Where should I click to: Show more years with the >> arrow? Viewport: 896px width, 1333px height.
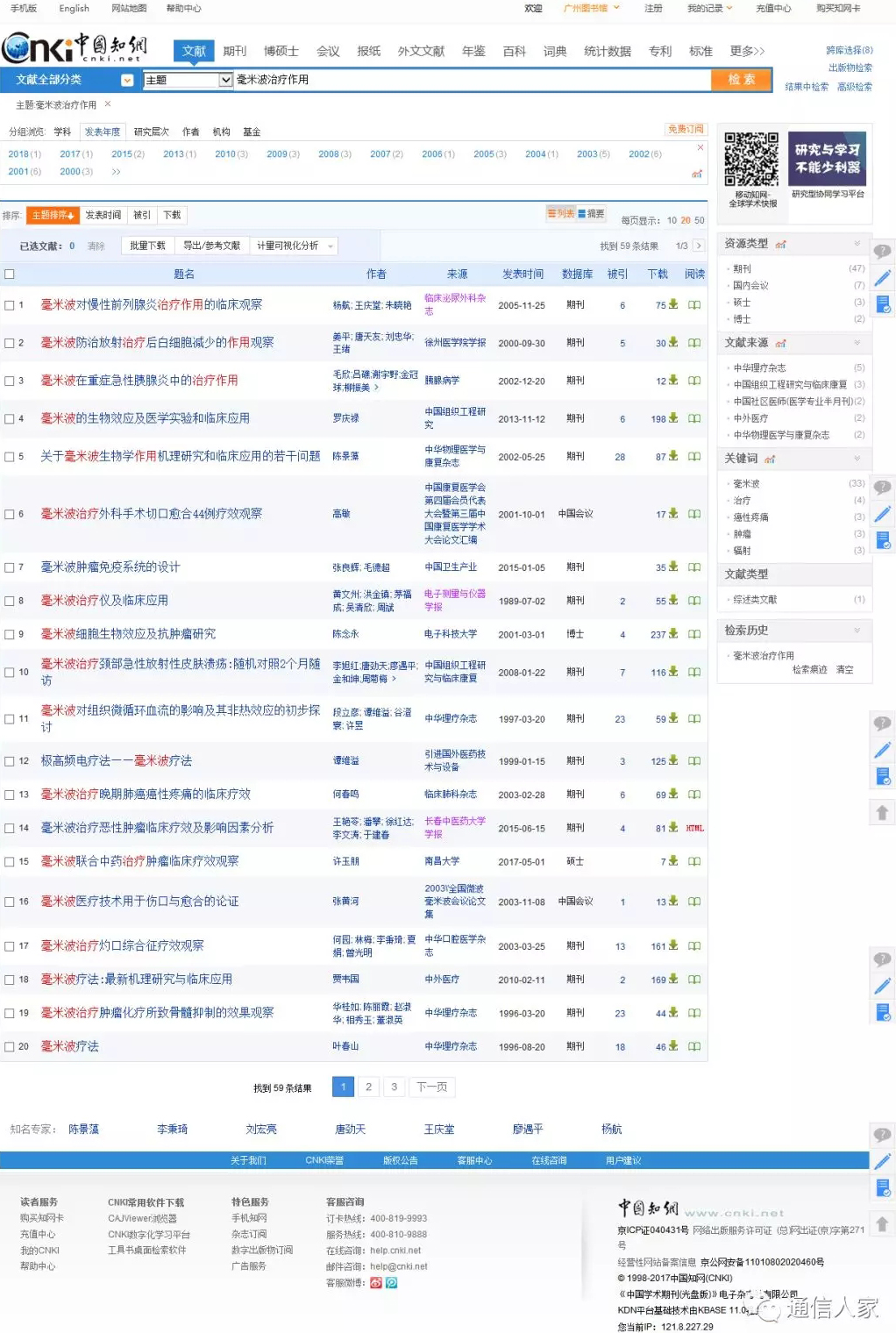pyautogui.click(x=116, y=172)
